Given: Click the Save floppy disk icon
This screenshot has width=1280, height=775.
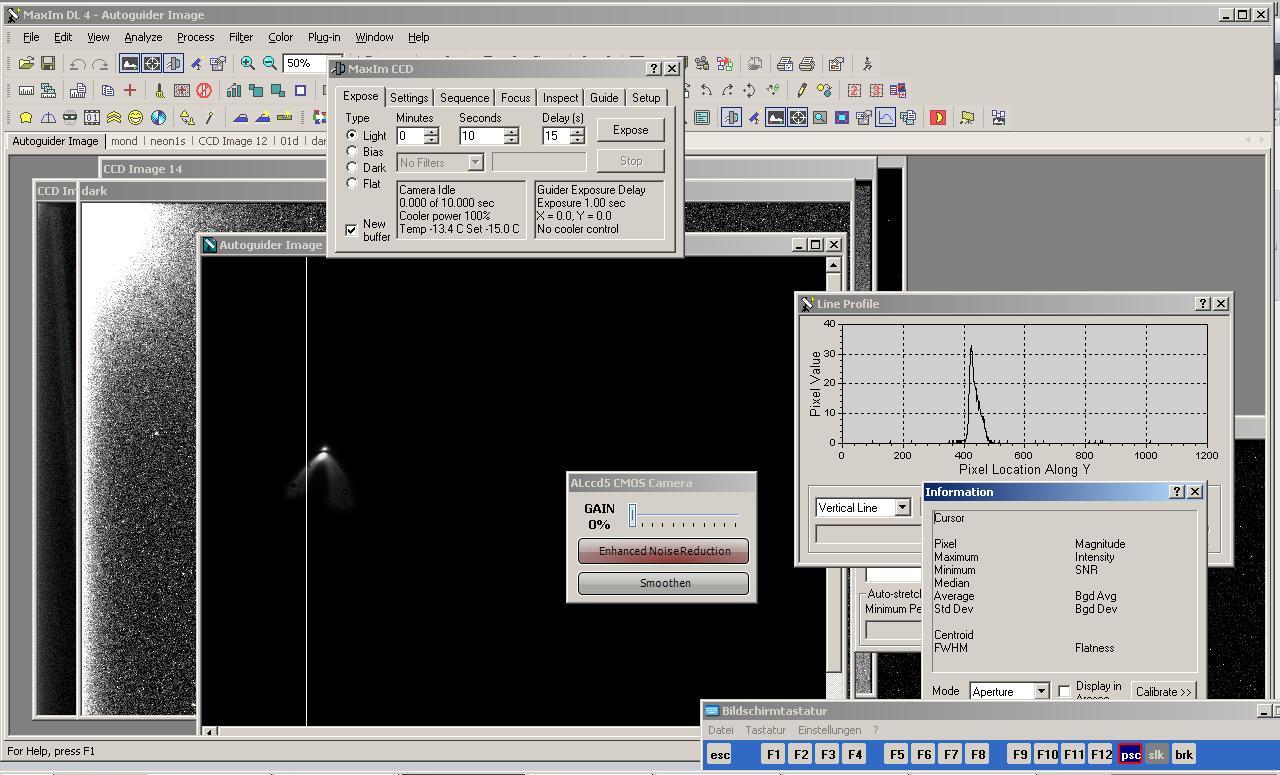Looking at the screenshot, I should (47, 64).
